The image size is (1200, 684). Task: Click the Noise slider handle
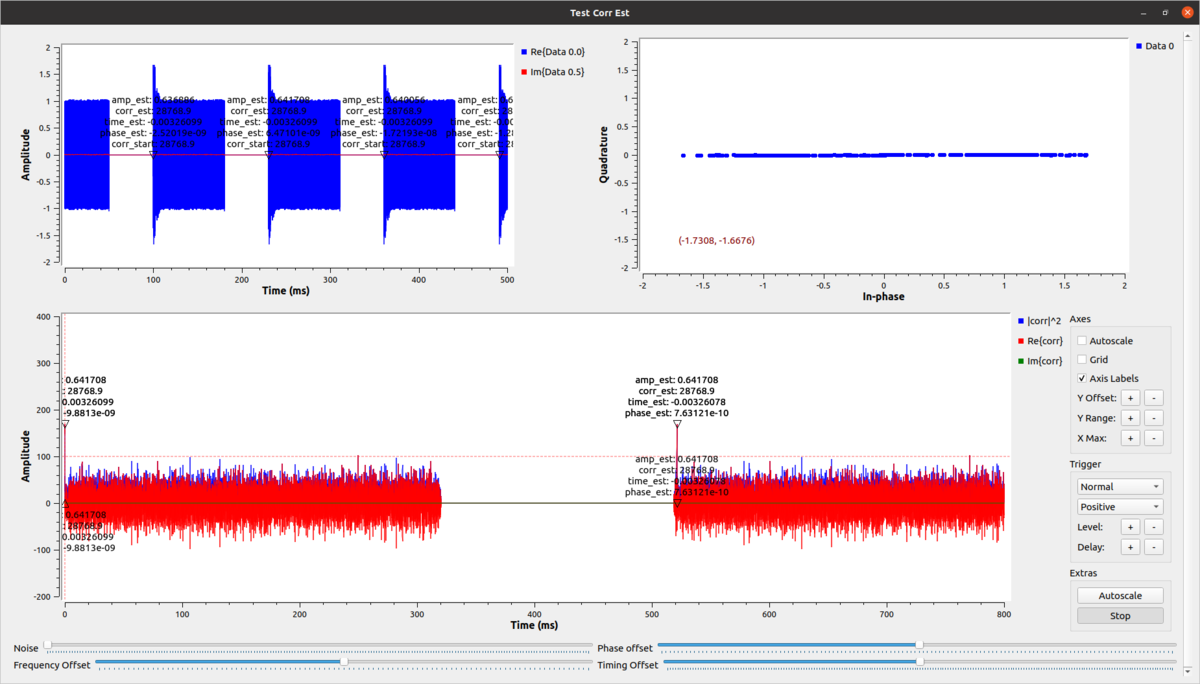(x=47, y=645)
